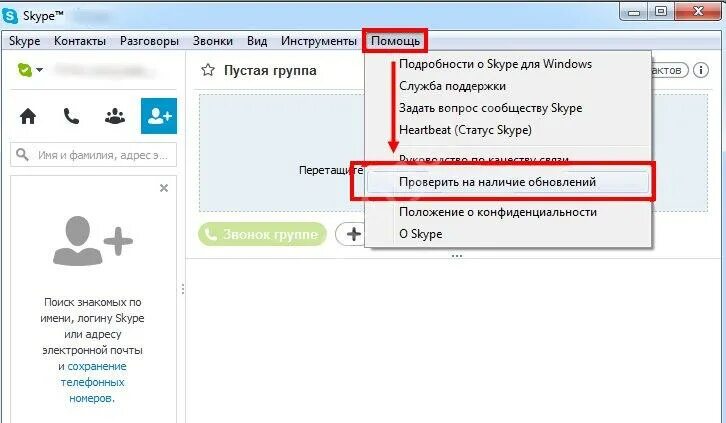This screenshot has height=423, width=726.
Task: Maximize the Skype window
Action: point(661,12)
